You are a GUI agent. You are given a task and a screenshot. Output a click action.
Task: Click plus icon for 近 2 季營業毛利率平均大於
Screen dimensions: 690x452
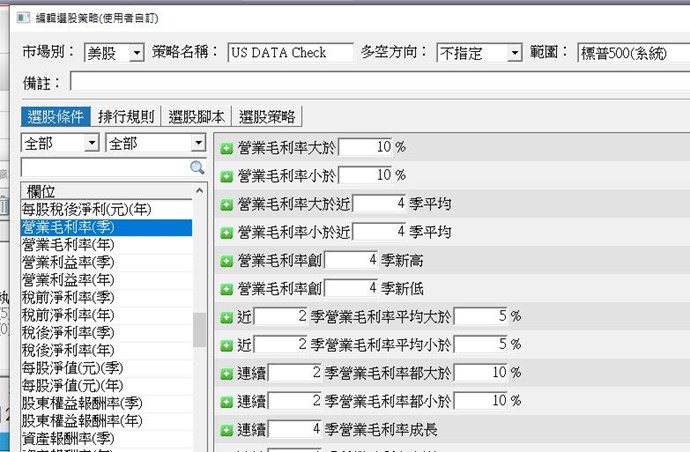click(x=226, y=316)
